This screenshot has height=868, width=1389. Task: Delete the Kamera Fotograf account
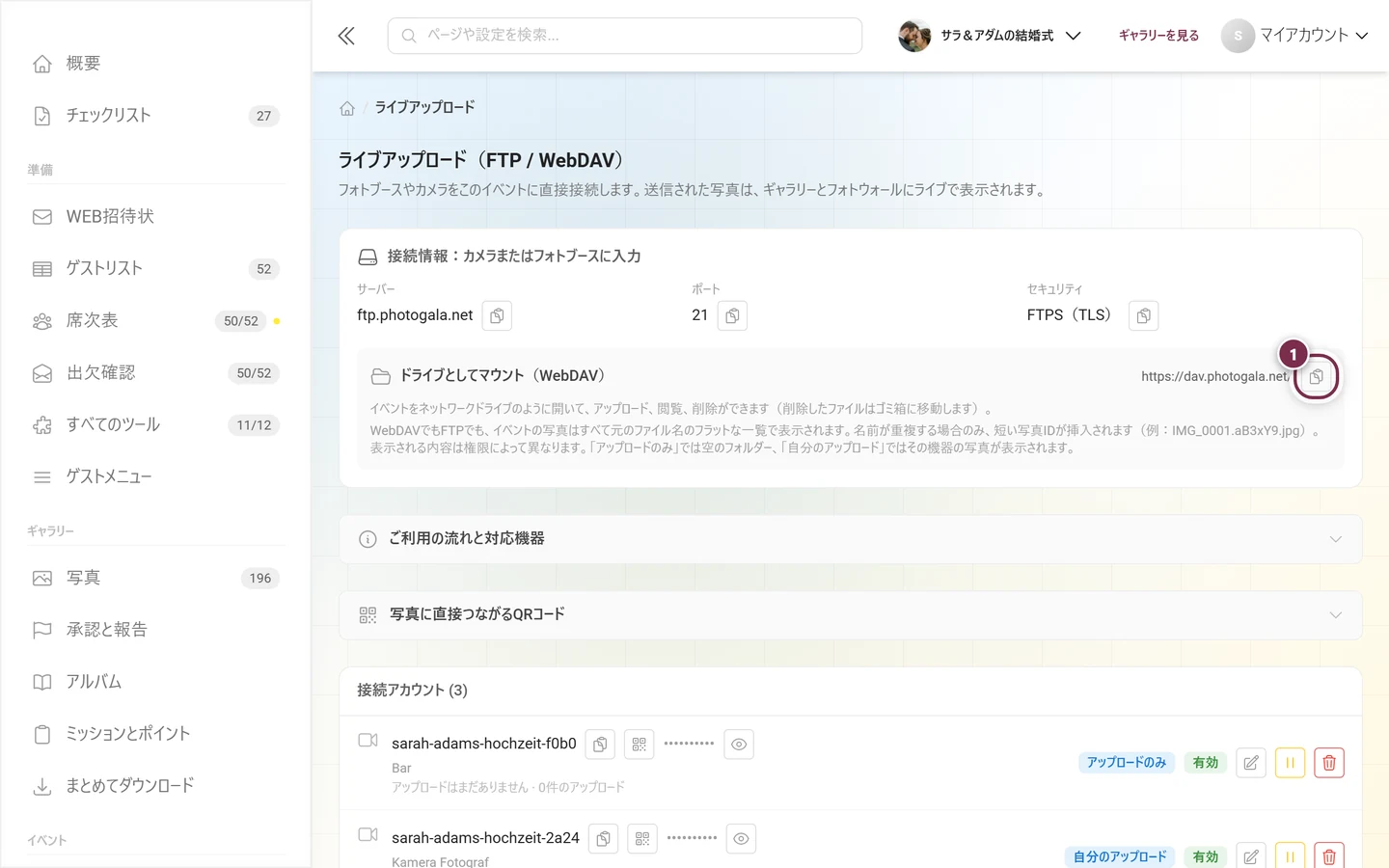pos(1329,855)
